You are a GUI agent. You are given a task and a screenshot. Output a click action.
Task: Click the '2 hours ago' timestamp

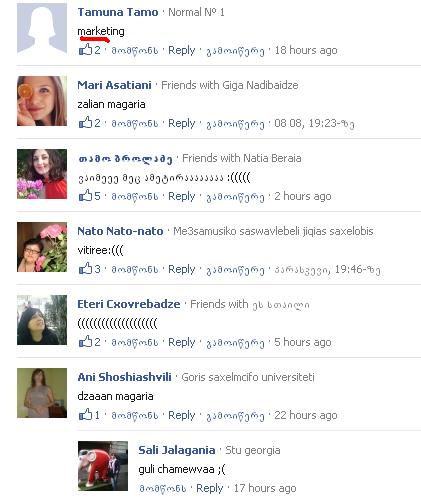pyautogui.click(x=303, y=196)
